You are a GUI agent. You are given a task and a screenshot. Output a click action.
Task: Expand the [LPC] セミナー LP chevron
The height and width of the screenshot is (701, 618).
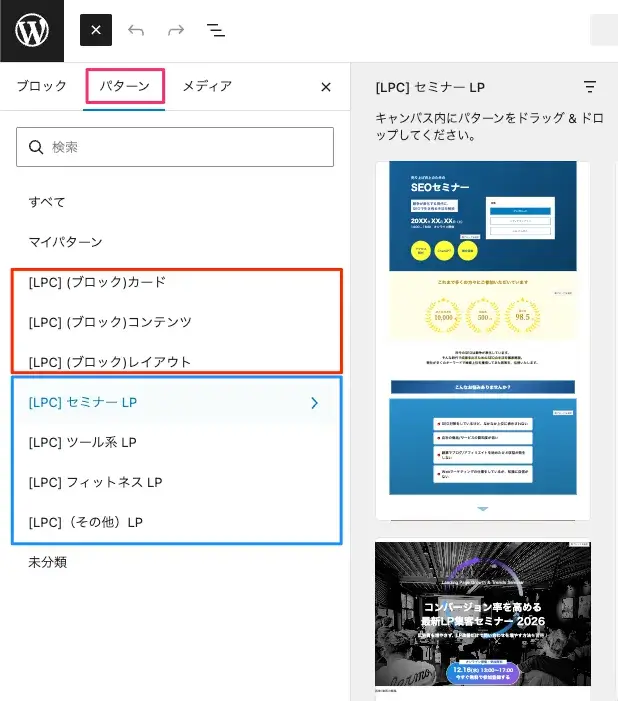(x=314, y=403)
